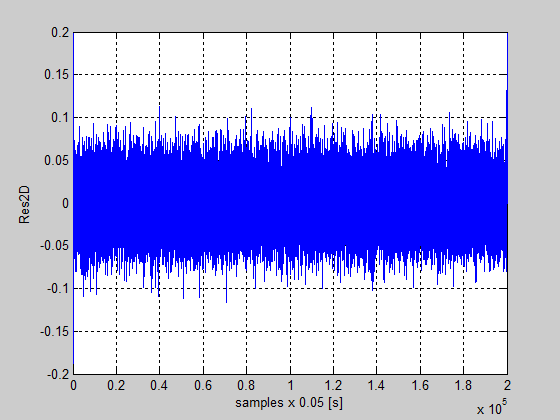Select the -0.05 y-axis tick label
560x420 pixels.
(x=55, y=246)
